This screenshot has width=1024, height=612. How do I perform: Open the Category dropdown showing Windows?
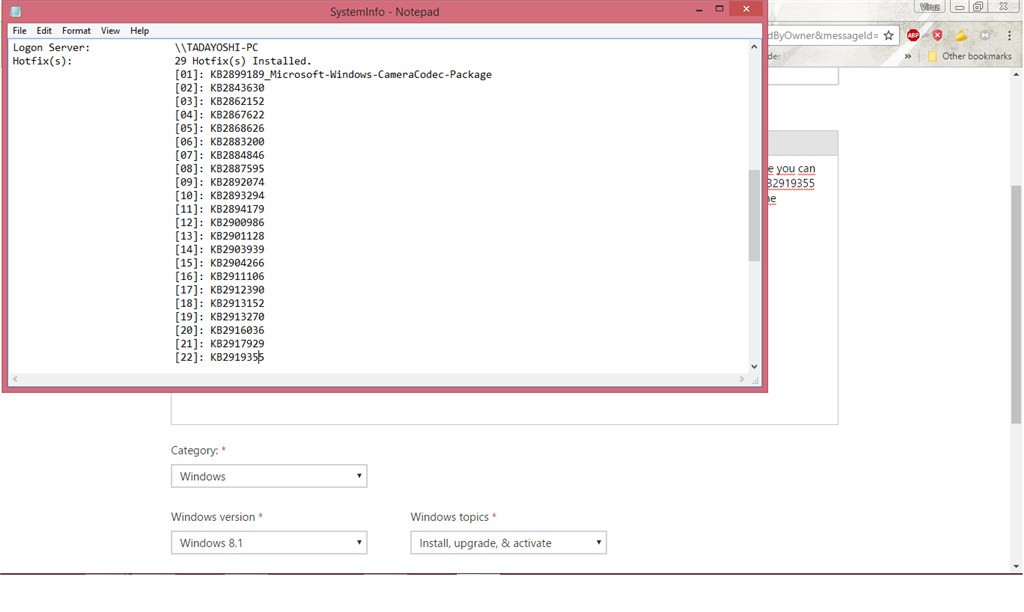pos(269,476)
